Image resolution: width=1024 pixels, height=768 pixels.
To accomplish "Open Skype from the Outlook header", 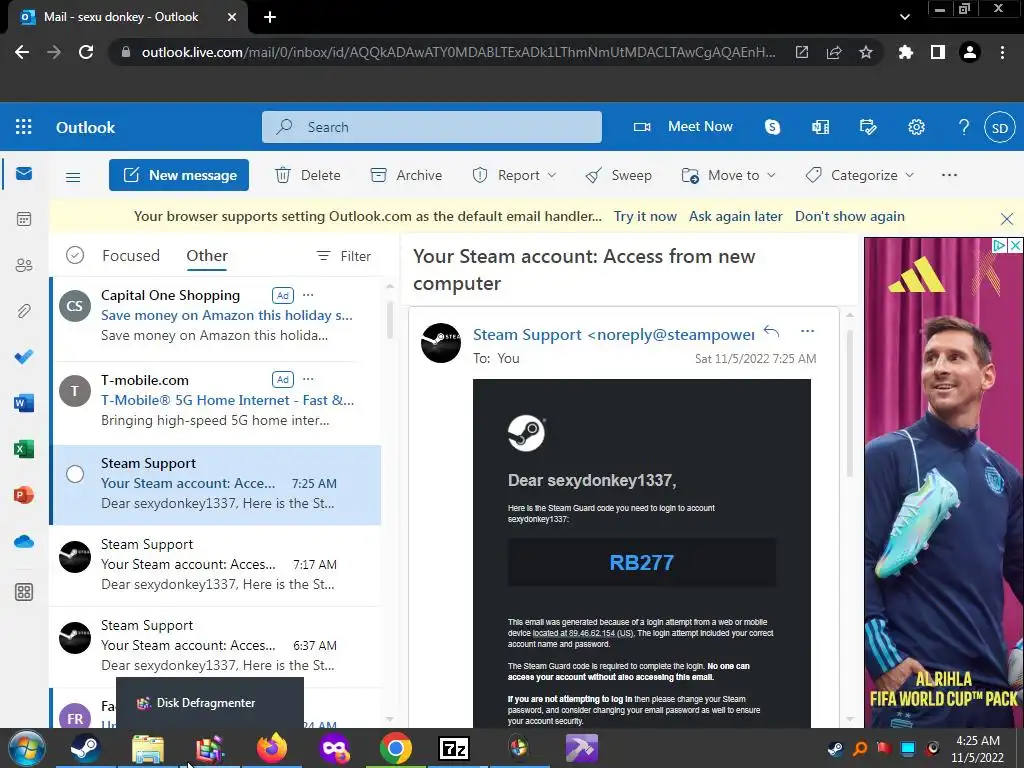I will pyautogui.click(x=773, y=127).
